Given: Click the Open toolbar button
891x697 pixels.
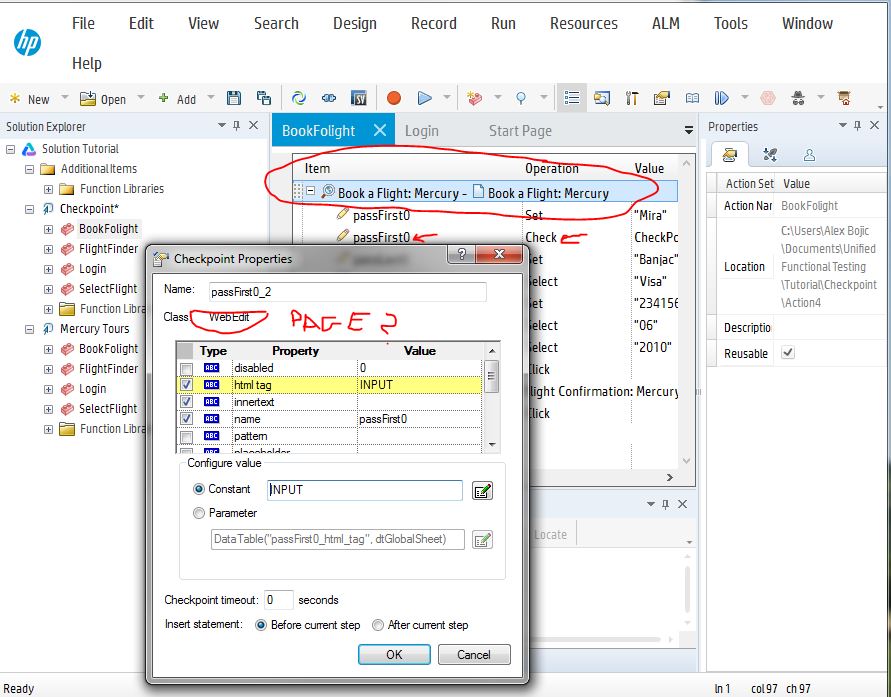Looking at the screenshot, I should pyautogui.click(x=103, y=99).
